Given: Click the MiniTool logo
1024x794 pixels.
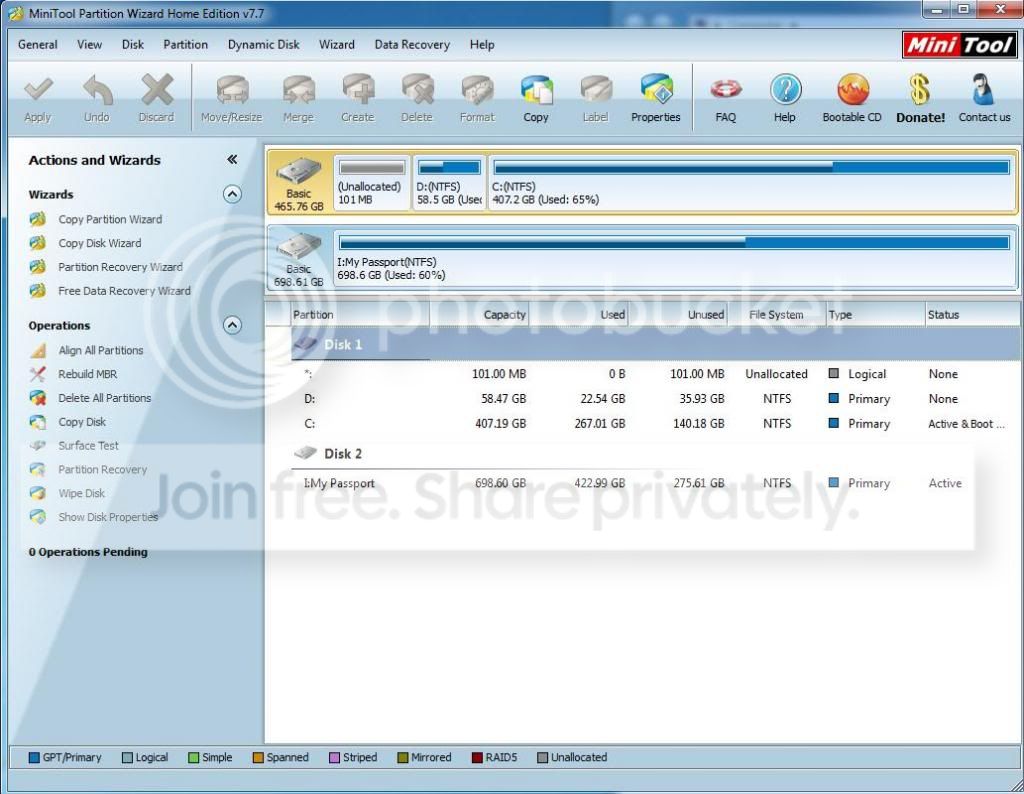Looking at the screenshot, I should point(959,45).
